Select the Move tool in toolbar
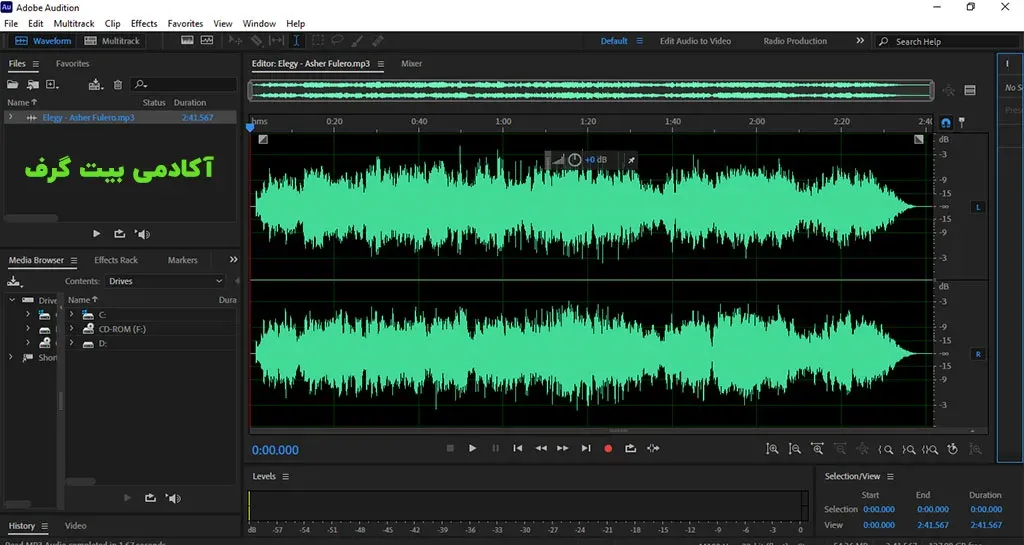The width and height of the screenshot is (1024, 545). (235, 40)
